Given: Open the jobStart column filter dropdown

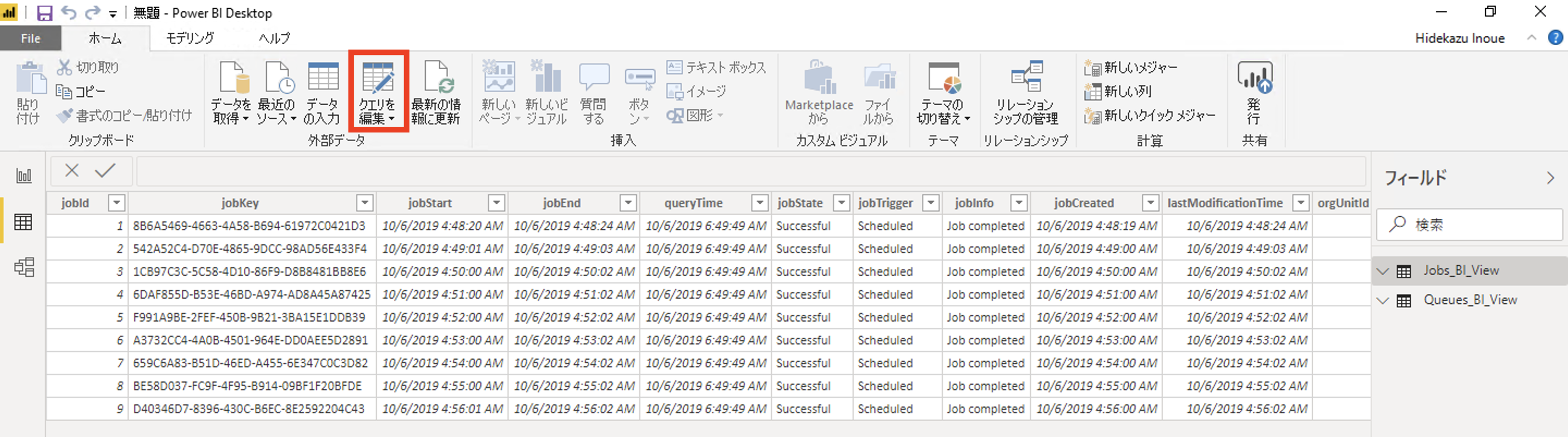Looking at the screenshot, I should (497, 202).
